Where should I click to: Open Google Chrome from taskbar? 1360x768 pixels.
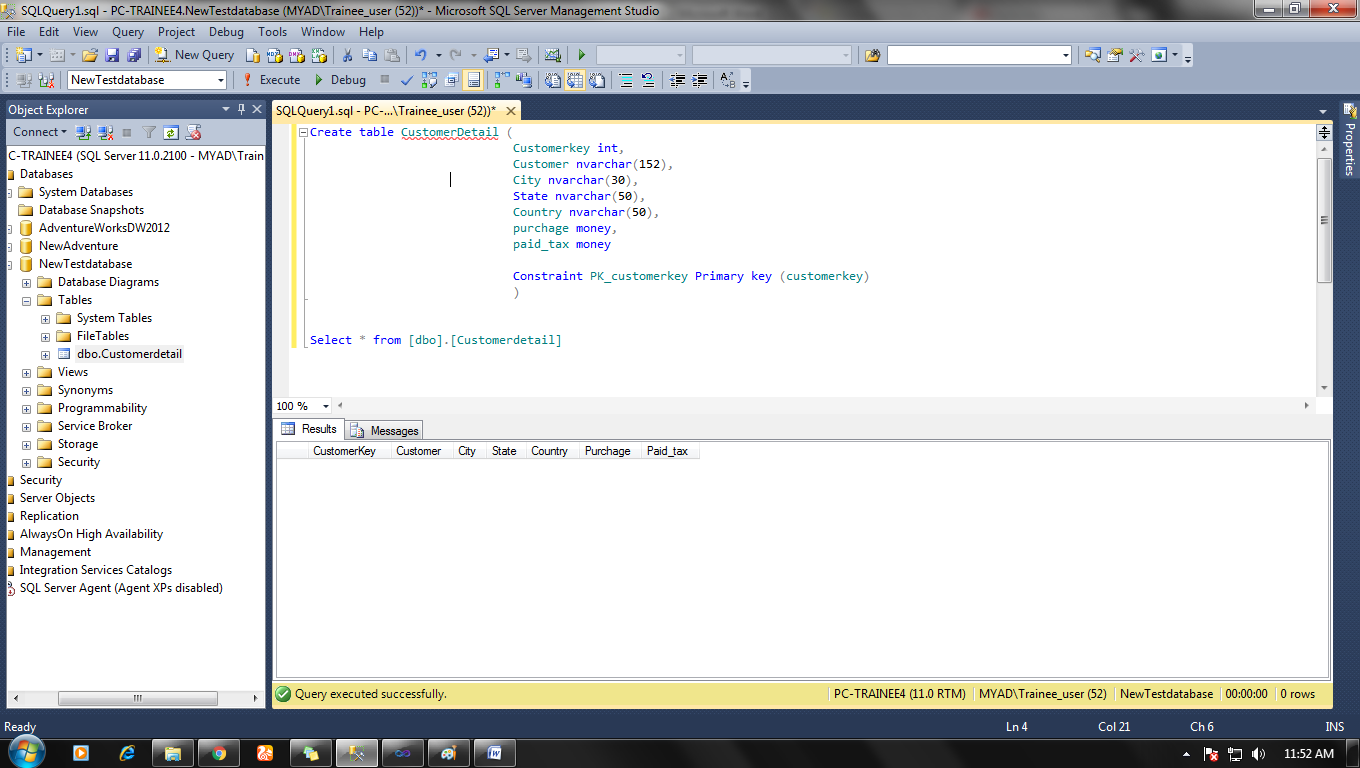pyautogui.click(x=219, y=753)
